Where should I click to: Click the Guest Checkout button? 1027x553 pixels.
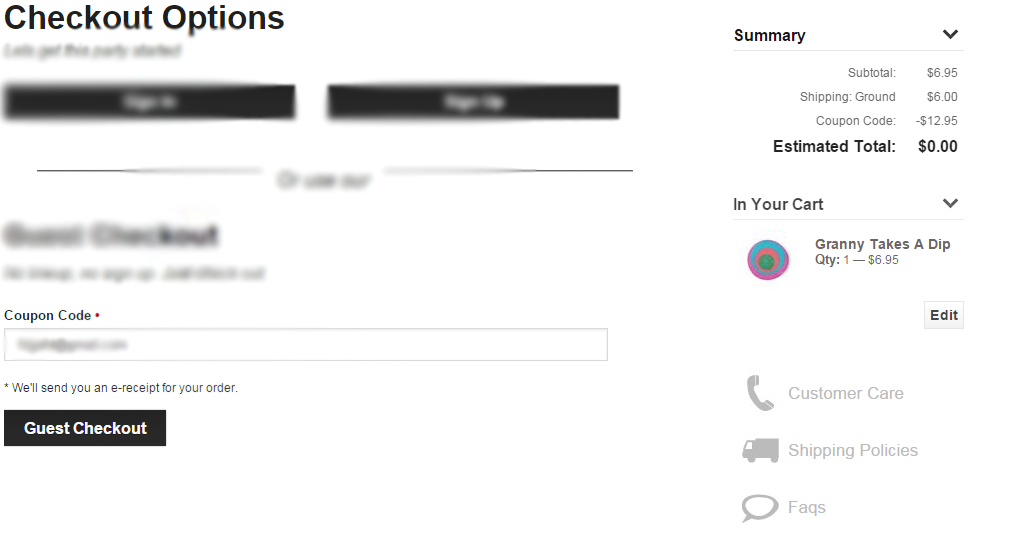pyautogui.click(x=85, y=428)
